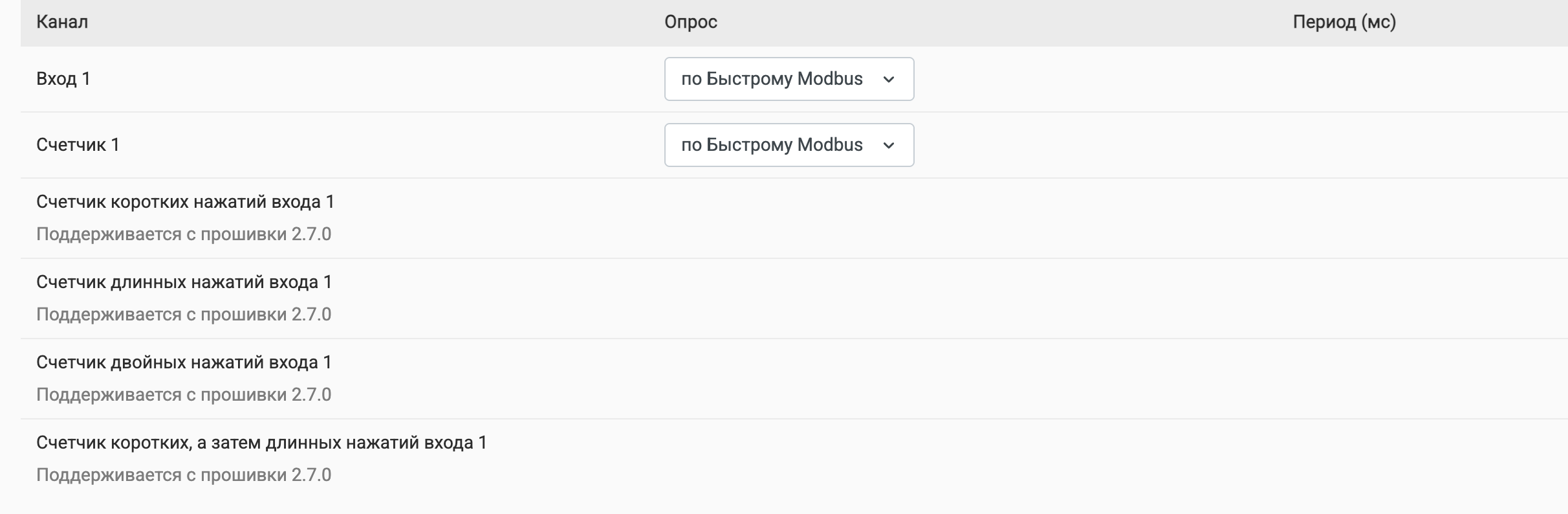Click firmware note under коротких, а затем длинных

click(x=184, y=475)
